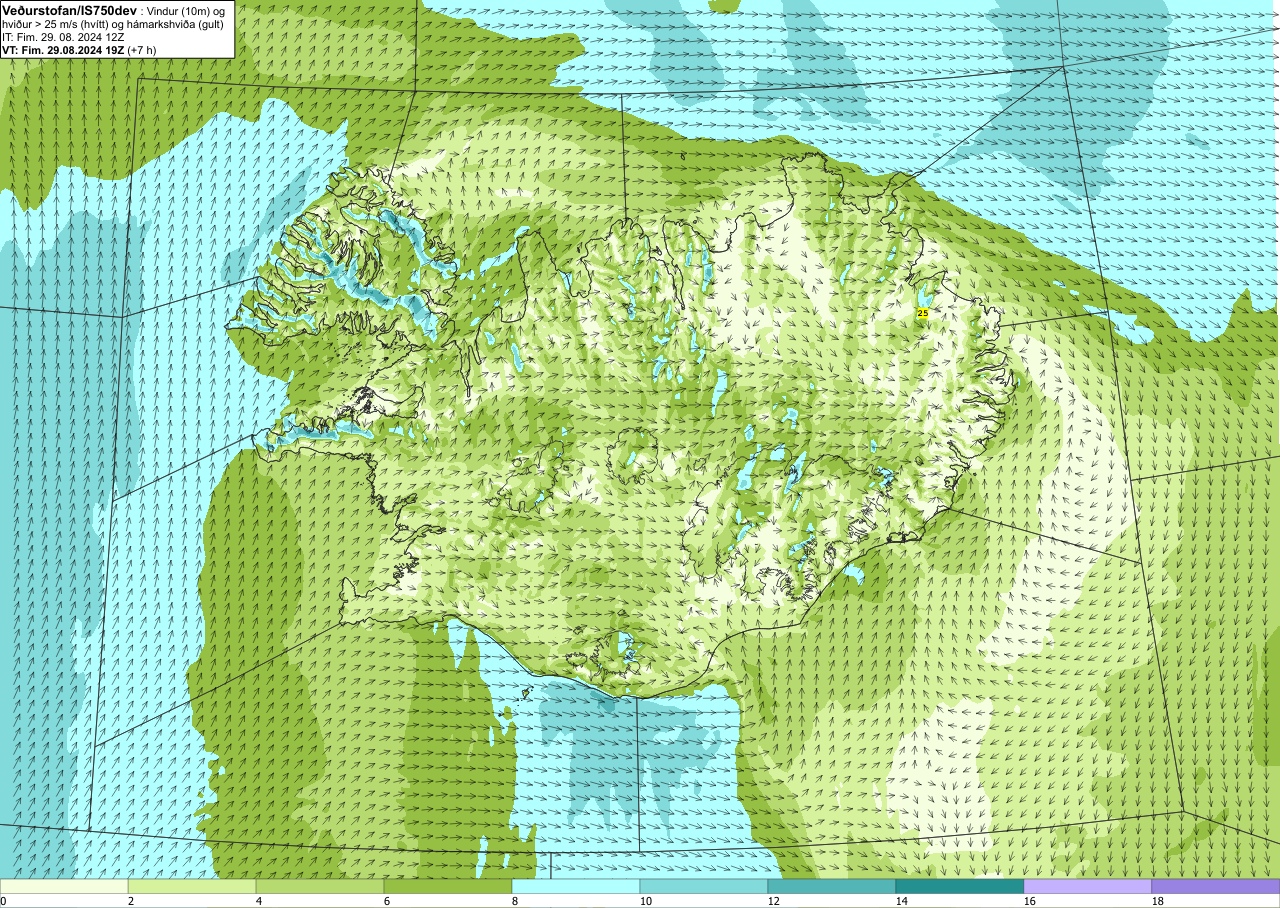Click the "VT: Fim. 29.08.2024 19Z (+7 h)" line
The height and width of the screenshot is (908, 1280).
tap(79, 50)
